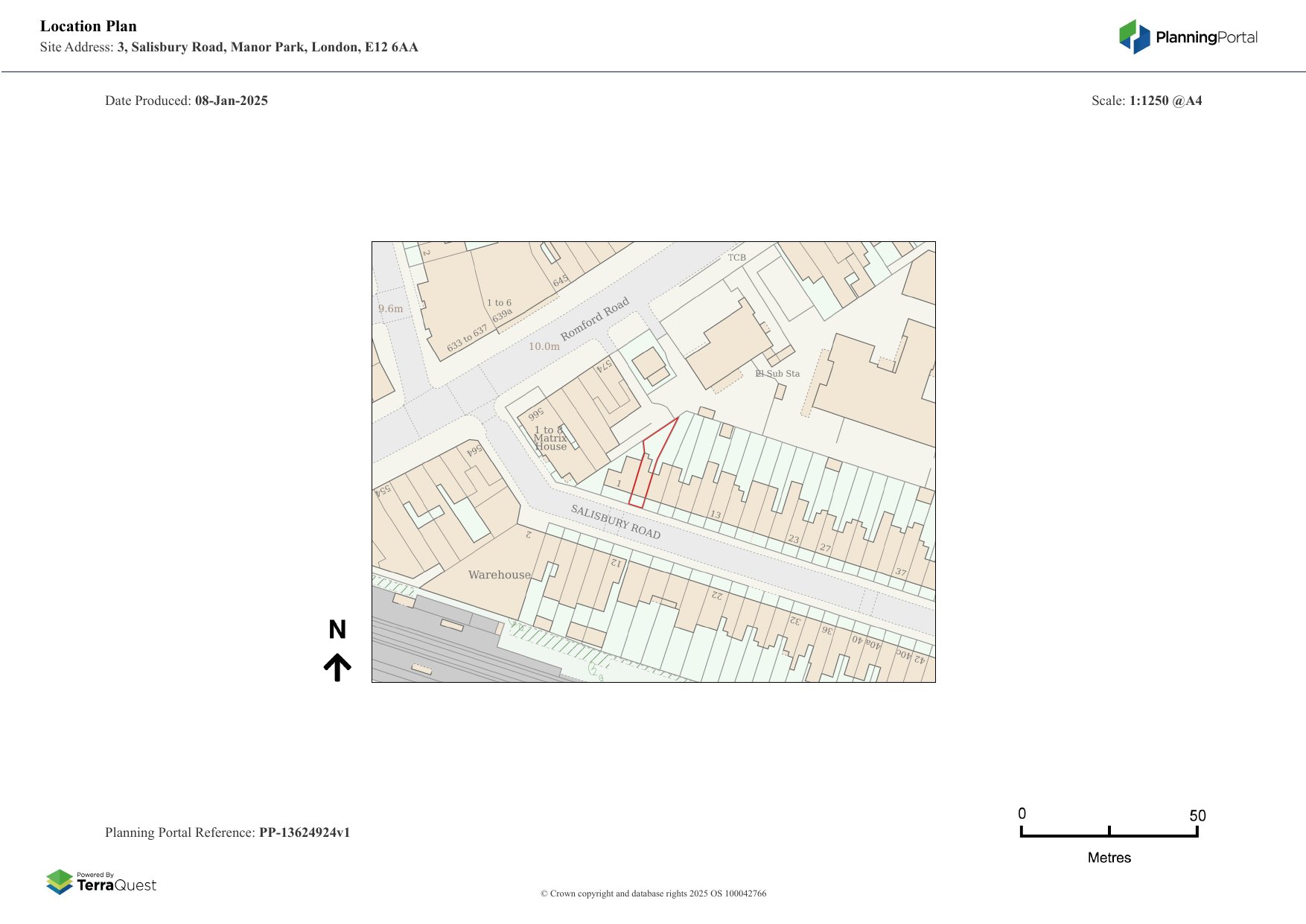The width and height of the screenshot is (1306, 924).
Task: Click the El Sub Sta label
Action: [777, 374]
